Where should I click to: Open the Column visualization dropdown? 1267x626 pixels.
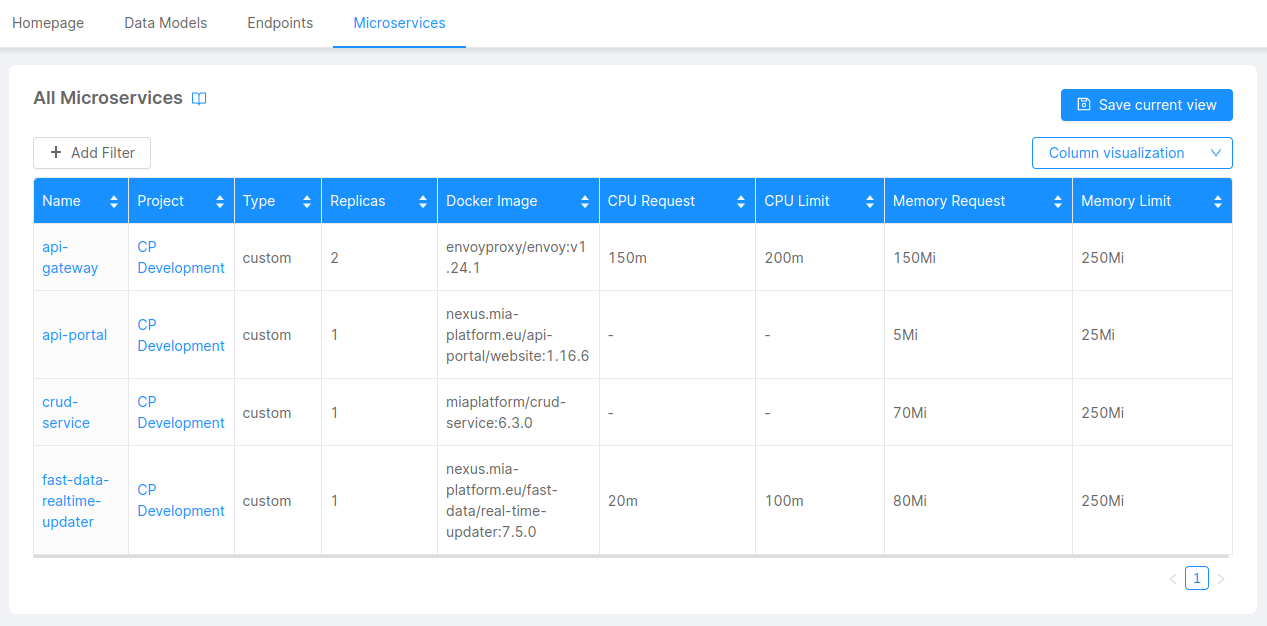(1131, 152)
